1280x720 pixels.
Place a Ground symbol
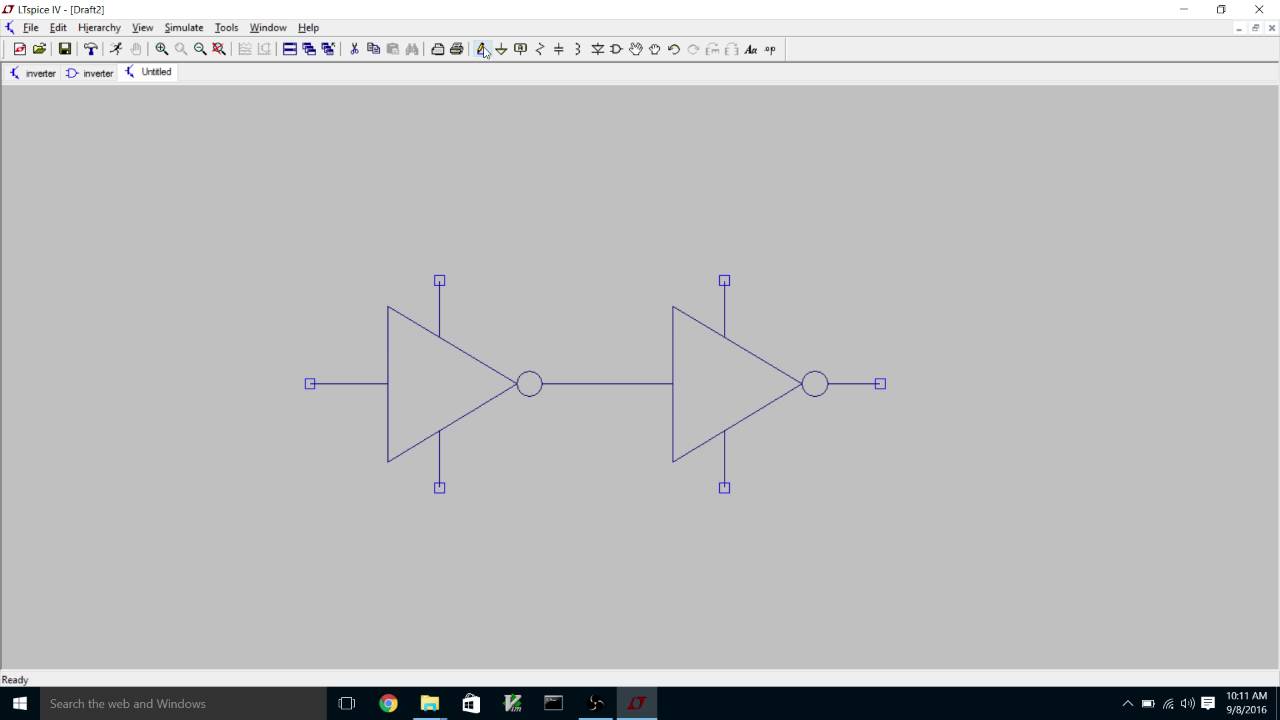click(501, 49)
